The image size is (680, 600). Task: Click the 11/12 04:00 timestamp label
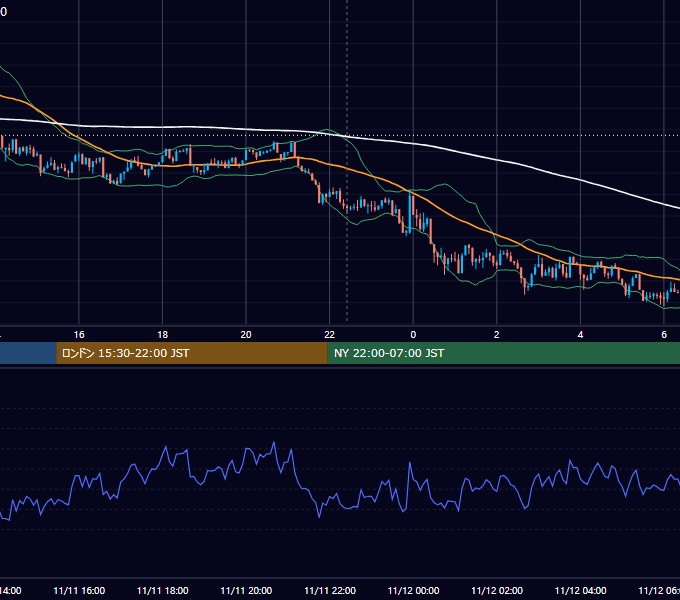[581, 590]
